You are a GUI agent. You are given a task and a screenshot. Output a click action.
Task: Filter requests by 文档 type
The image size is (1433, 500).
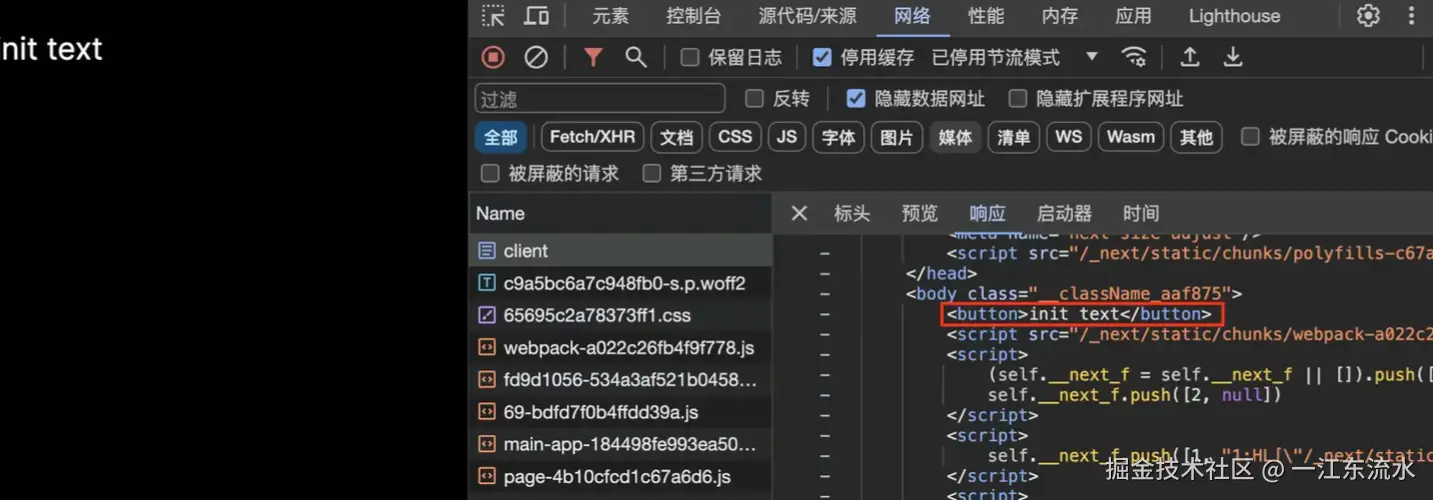coord(677,137)
